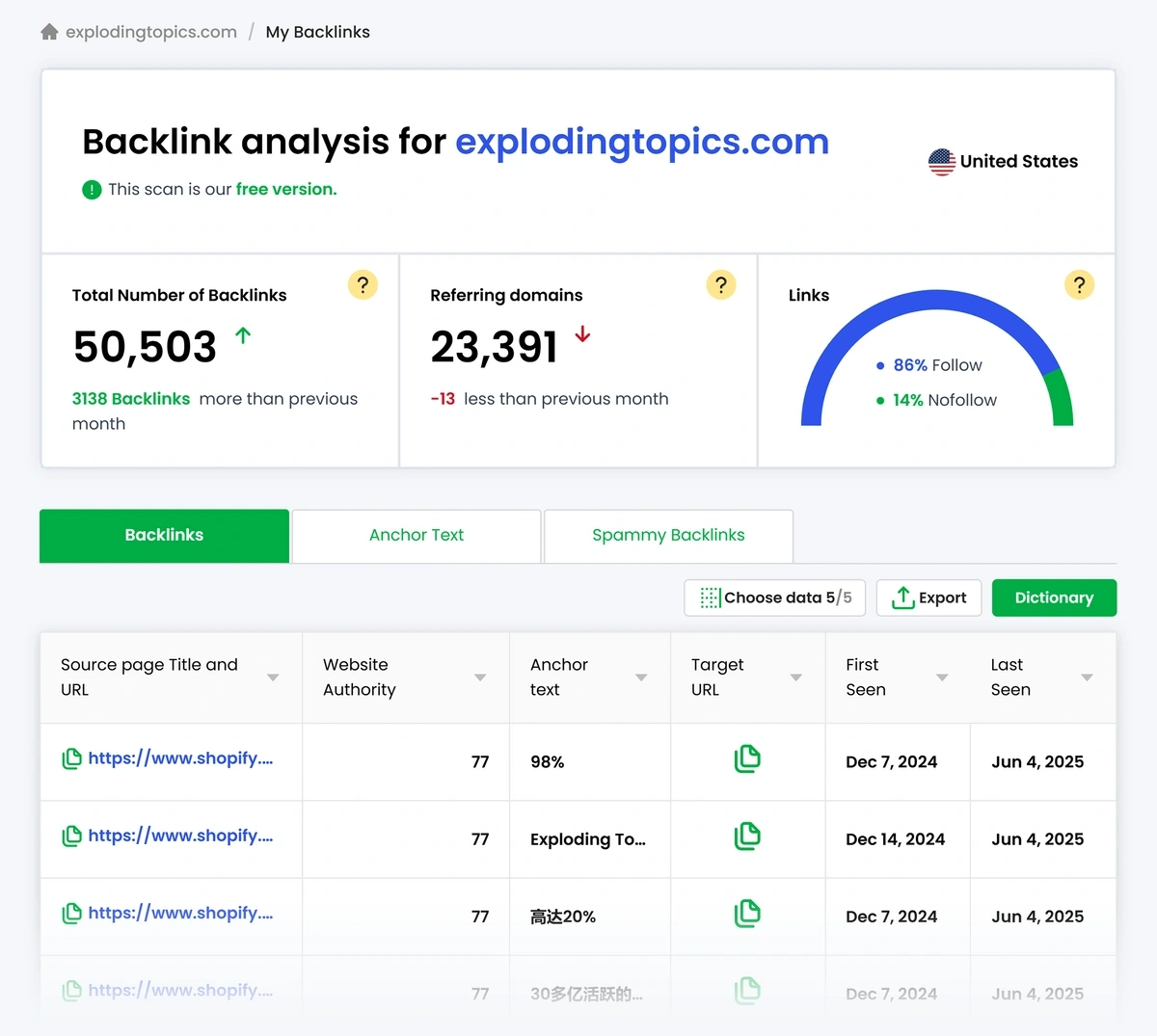Open the shopify link in the 高达20% row

(180, 913)
